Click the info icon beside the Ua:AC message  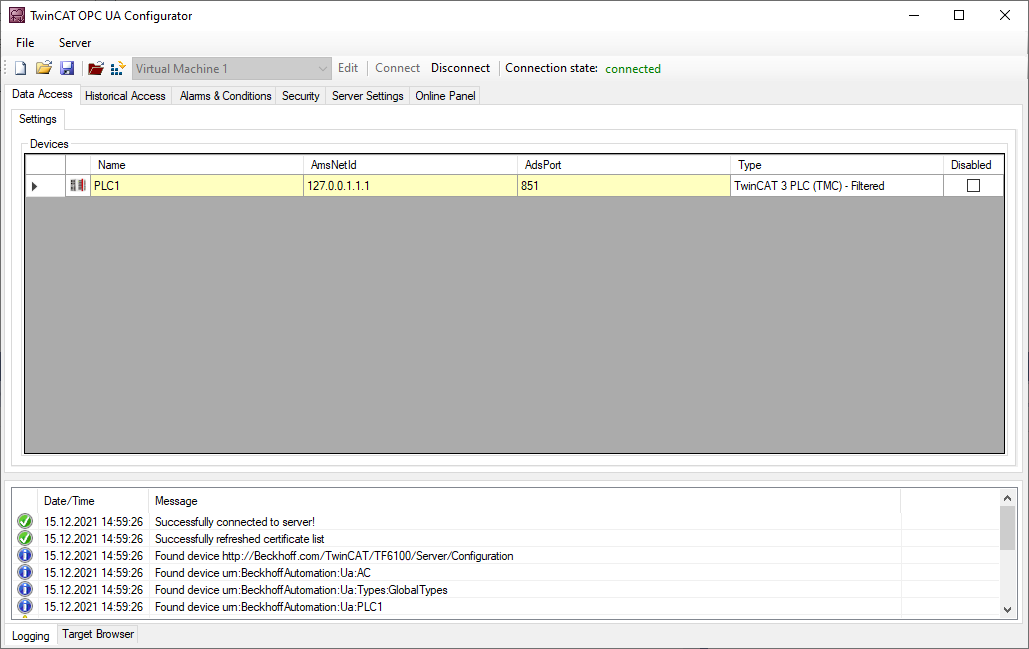[25, 573]
